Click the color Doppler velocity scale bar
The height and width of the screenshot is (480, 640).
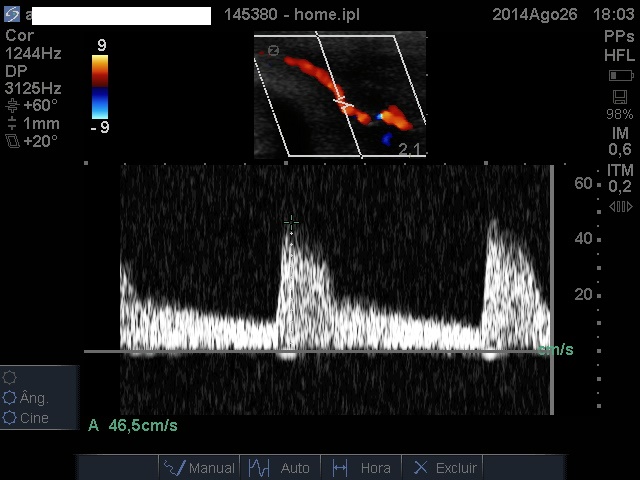100,86
